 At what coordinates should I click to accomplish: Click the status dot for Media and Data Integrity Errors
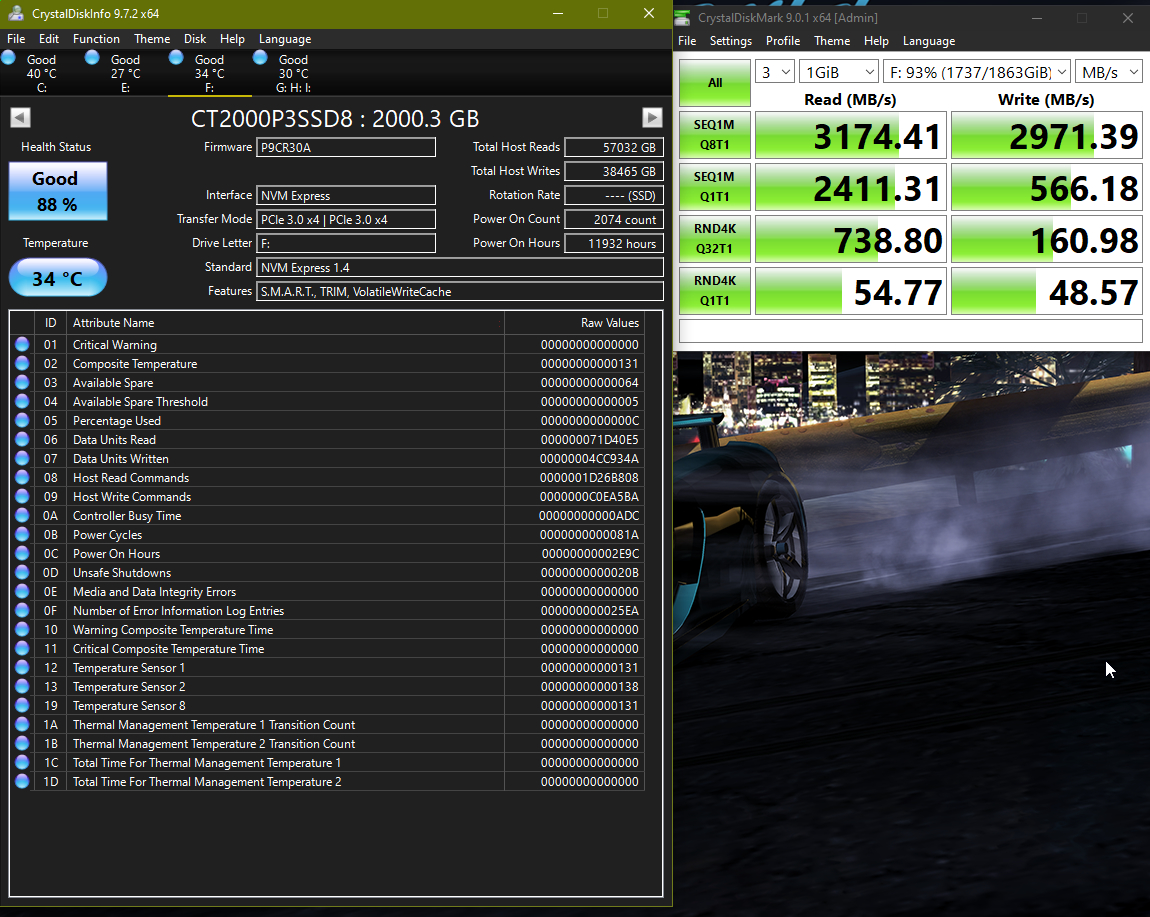(x=22, y=591)
